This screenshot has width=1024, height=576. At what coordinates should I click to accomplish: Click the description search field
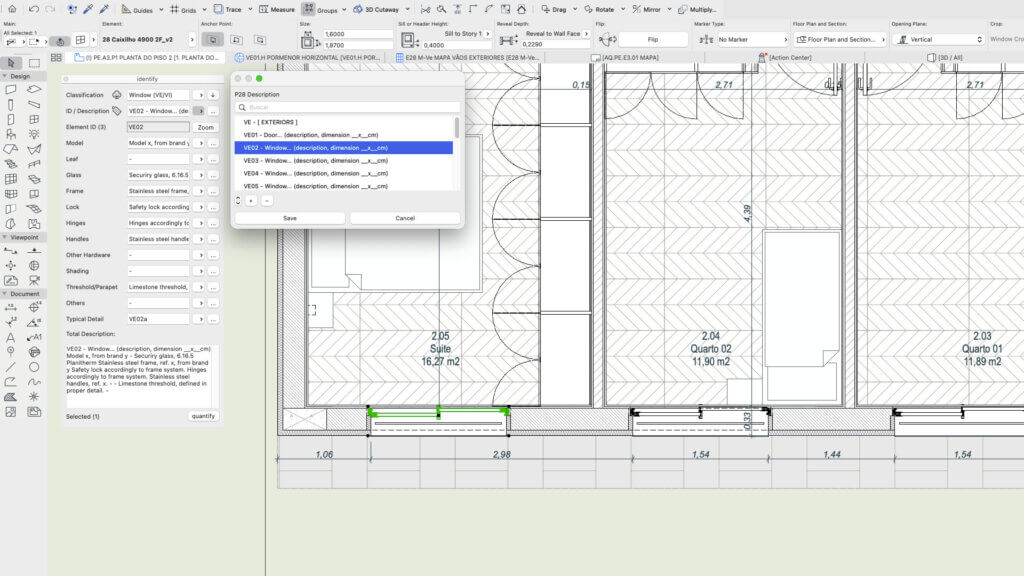[x=347, y=107]
